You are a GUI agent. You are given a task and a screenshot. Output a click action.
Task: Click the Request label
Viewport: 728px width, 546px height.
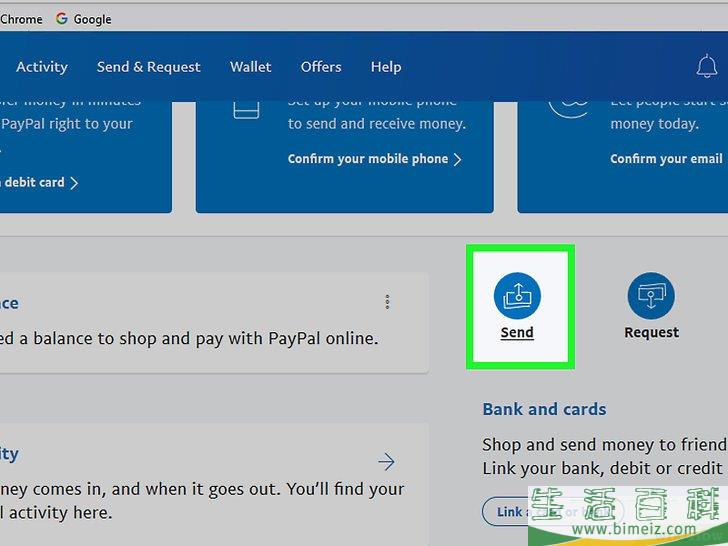pos(651,332)
